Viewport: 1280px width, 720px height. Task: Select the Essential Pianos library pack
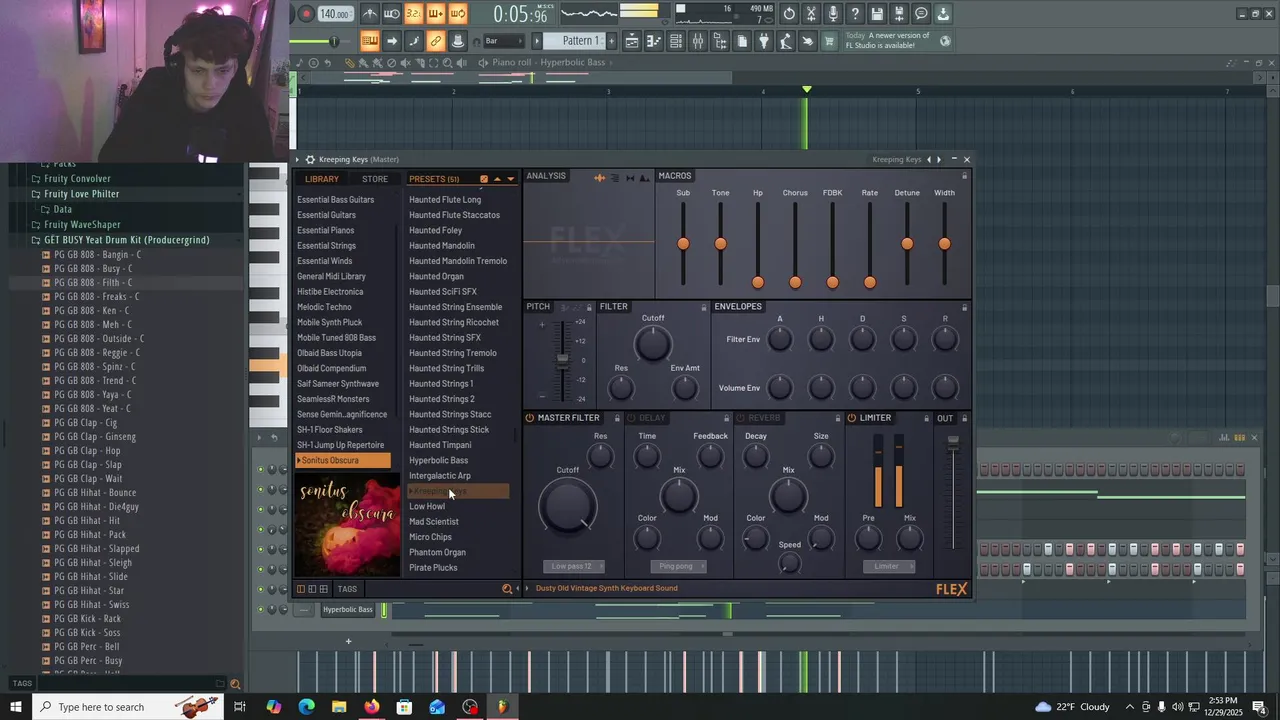click(326, 230)
